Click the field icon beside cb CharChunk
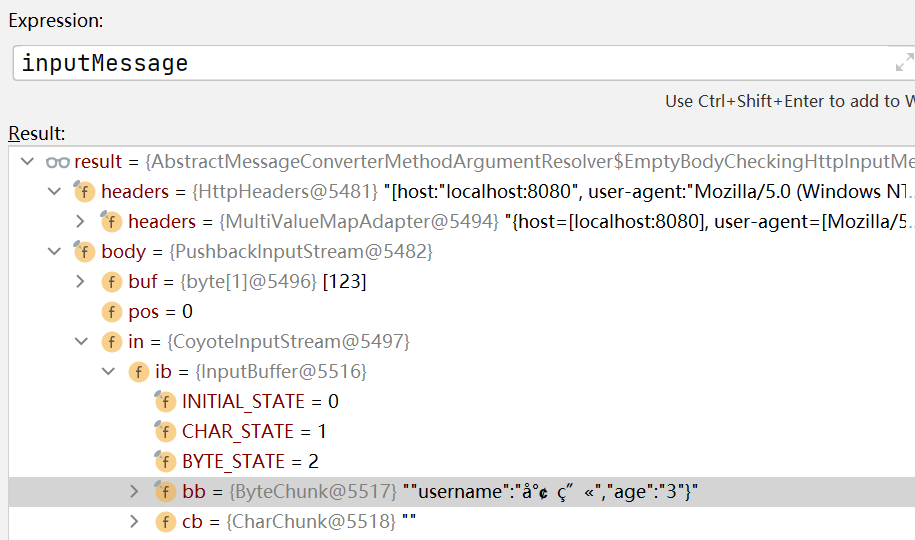The height and width of the screenshot is (540, 915). (165, 522)
